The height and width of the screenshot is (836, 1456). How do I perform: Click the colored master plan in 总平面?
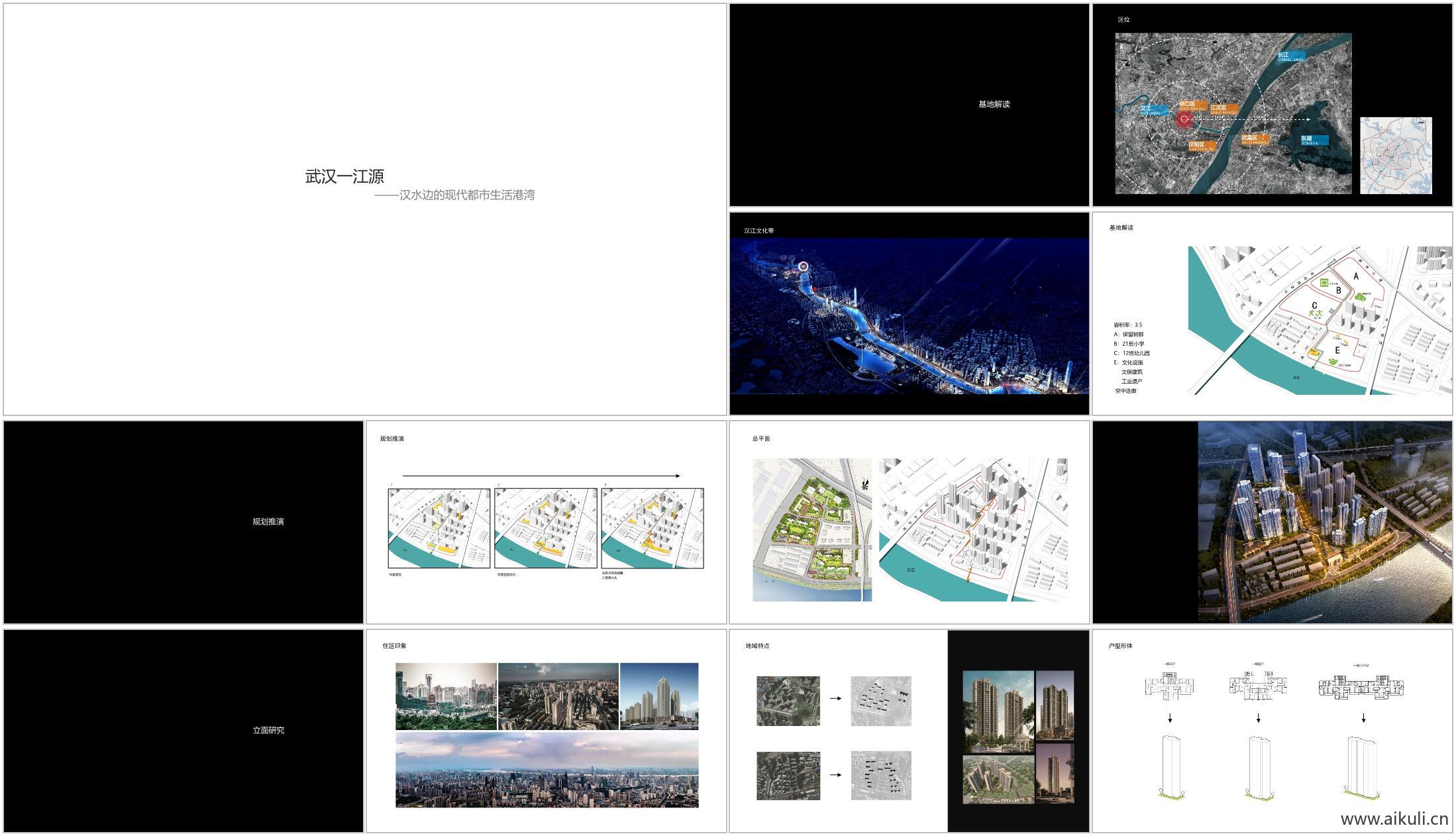(x=811, y=530)
